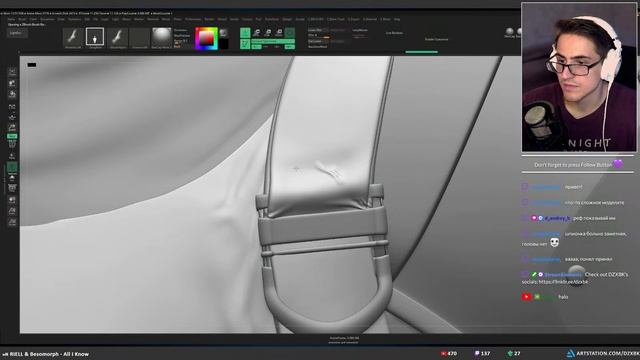Click the YouTube icon beside 'halo' message
640x360 pixels.
coord(527,297)
